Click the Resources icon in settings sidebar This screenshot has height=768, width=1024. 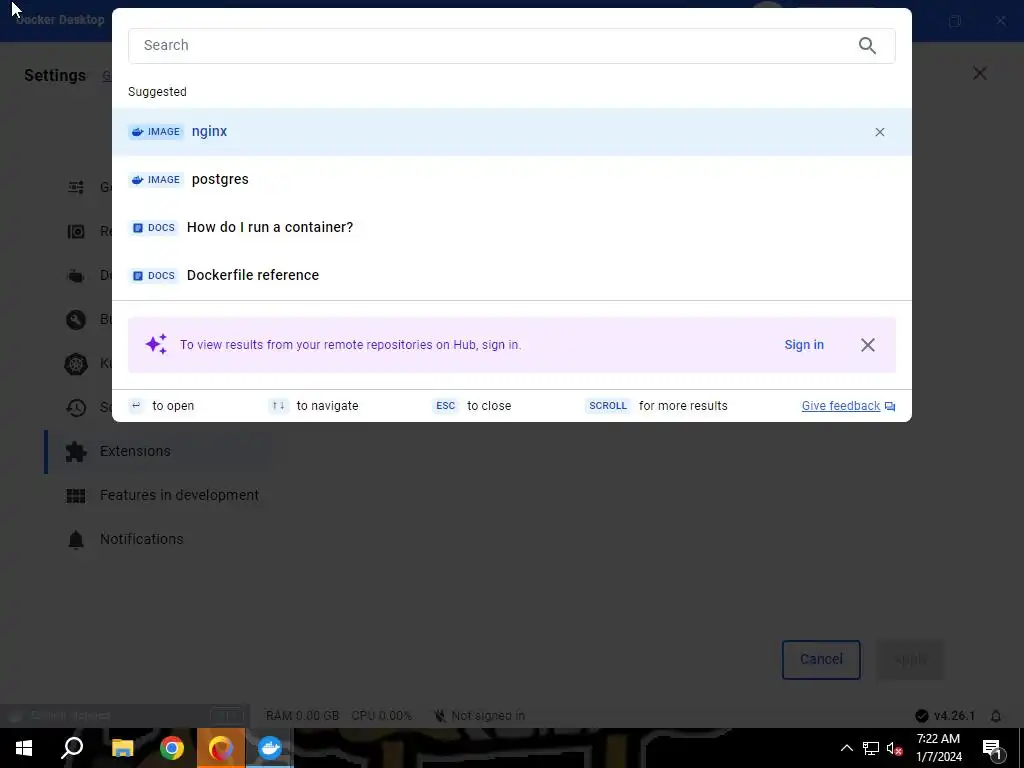[x=76, y=231]
